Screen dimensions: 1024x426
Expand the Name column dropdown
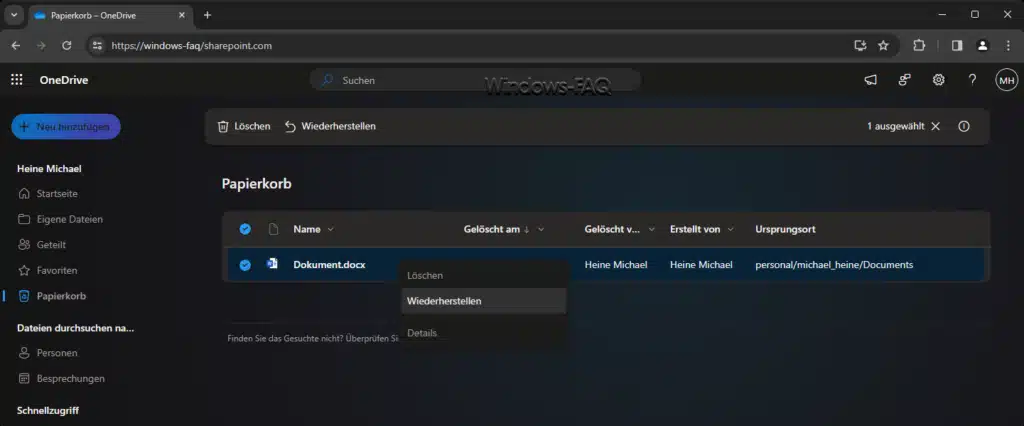(x=330, y=229)
